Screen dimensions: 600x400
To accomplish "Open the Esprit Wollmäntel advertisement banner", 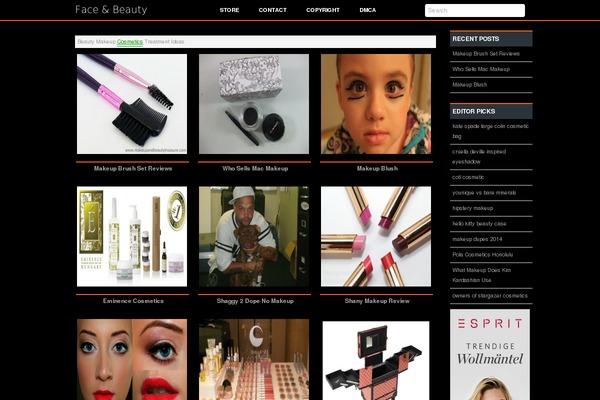I will coord(490,354).
